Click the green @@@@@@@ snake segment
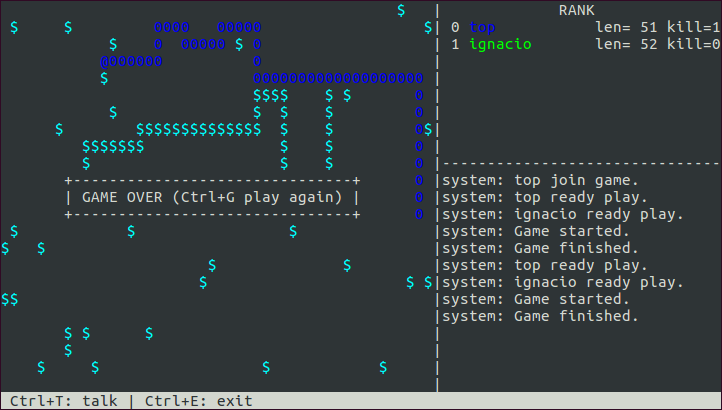 131,61
